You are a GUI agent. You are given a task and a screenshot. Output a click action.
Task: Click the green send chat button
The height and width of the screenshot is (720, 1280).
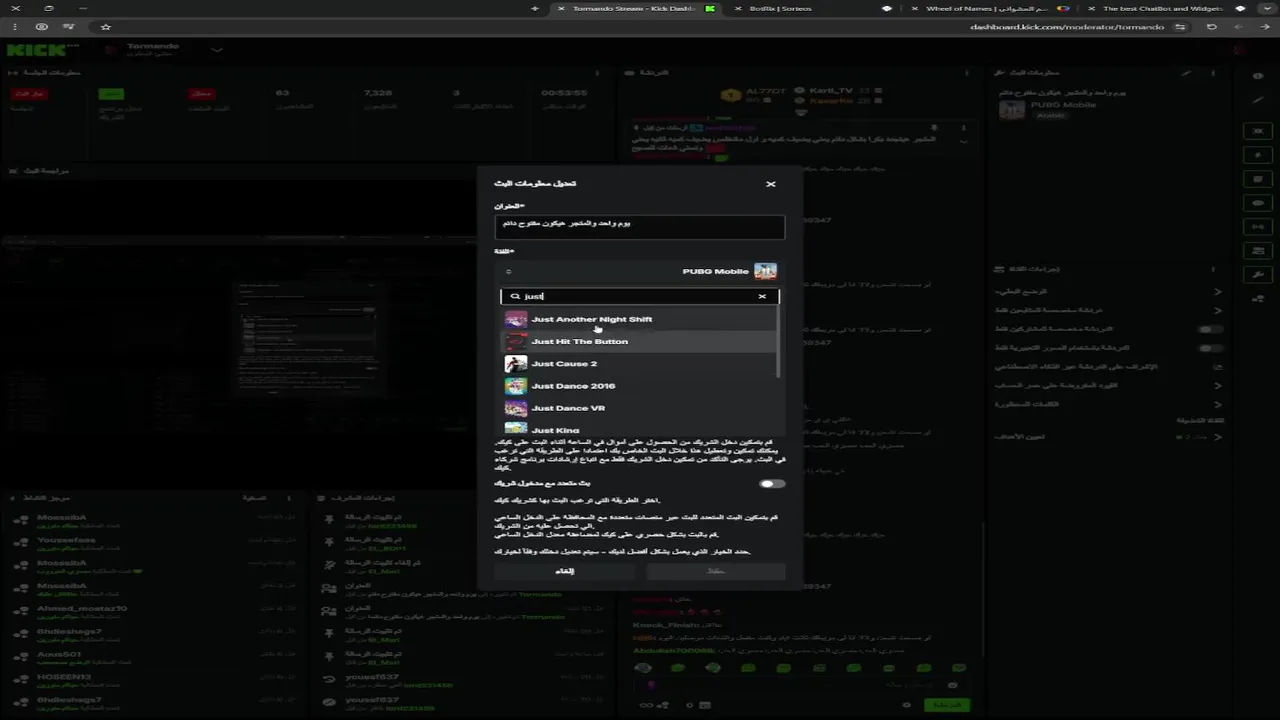(x=946, y=705)
